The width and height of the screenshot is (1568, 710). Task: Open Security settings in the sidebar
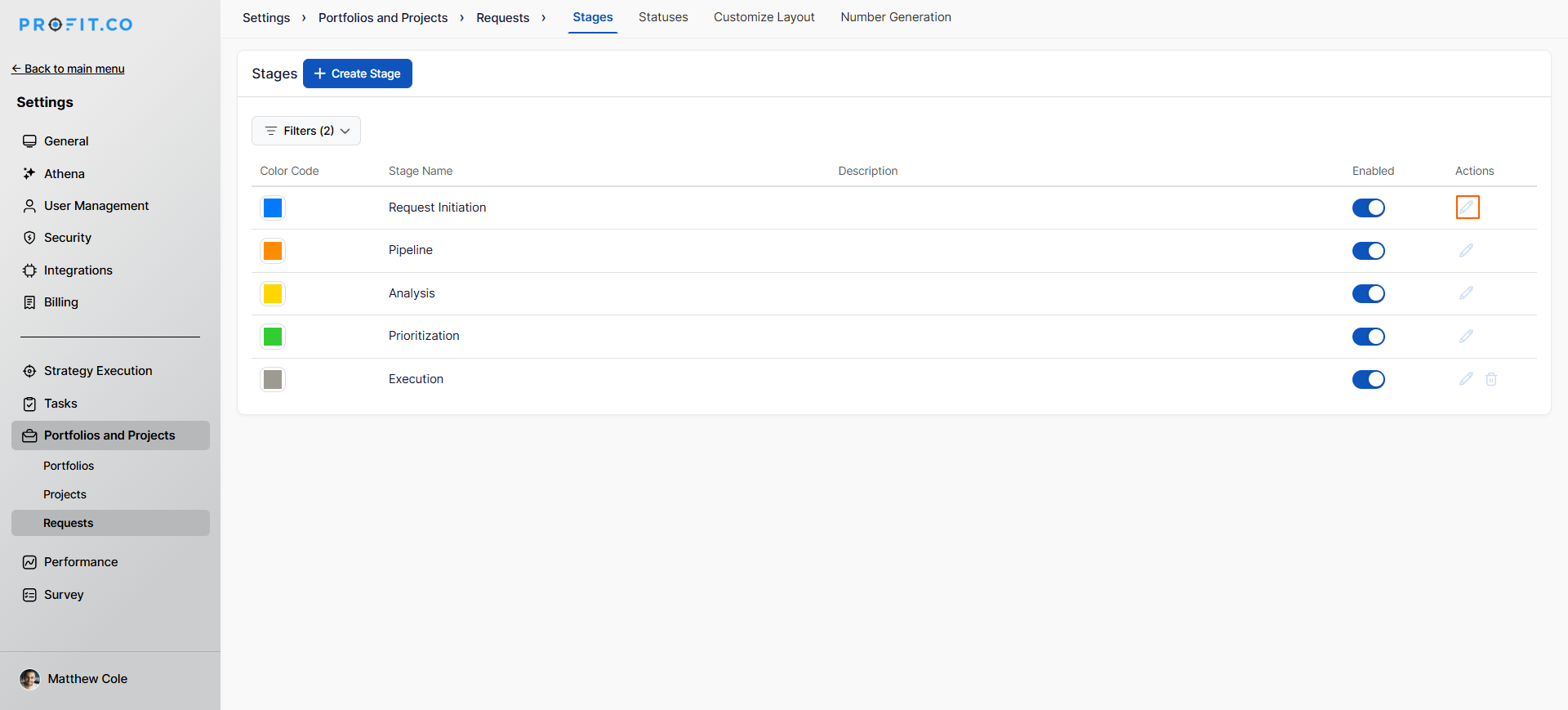pos(67,238)
